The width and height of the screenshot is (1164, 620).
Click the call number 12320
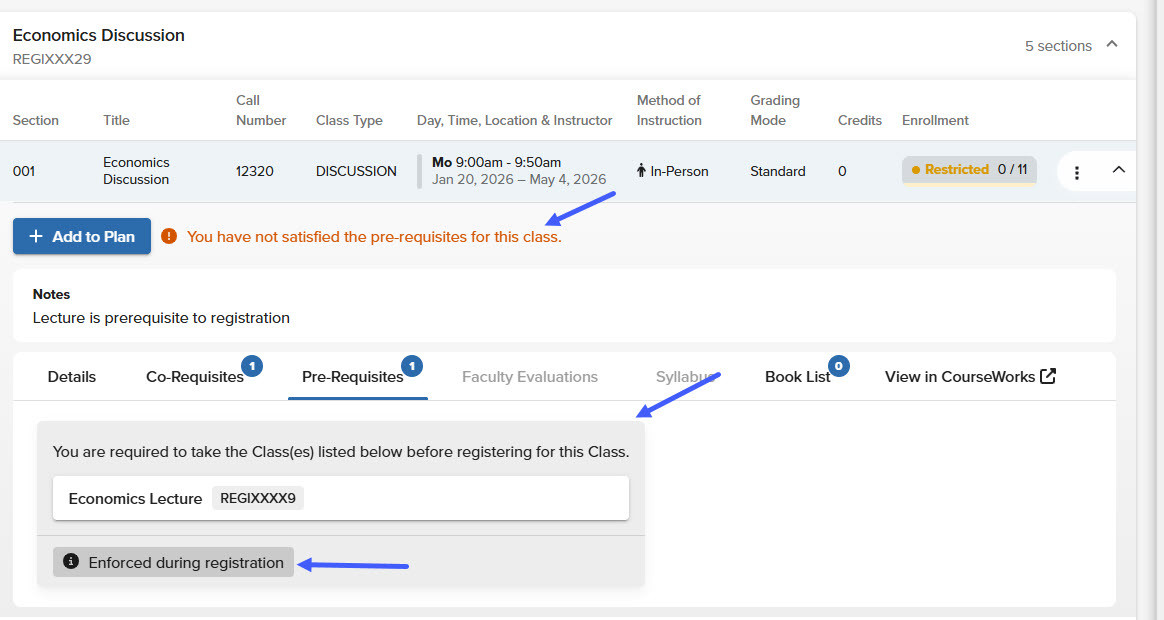pyautogui.click(x=254, y=171)
